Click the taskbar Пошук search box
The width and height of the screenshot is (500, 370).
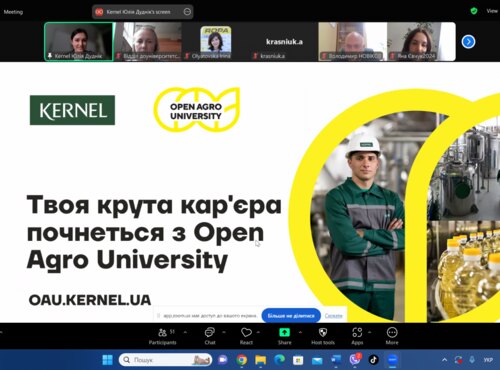click(165, 360)
